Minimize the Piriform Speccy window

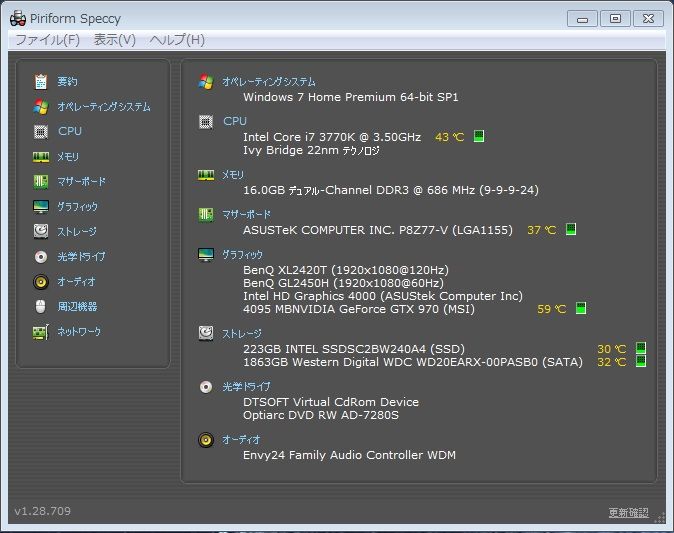582,19
